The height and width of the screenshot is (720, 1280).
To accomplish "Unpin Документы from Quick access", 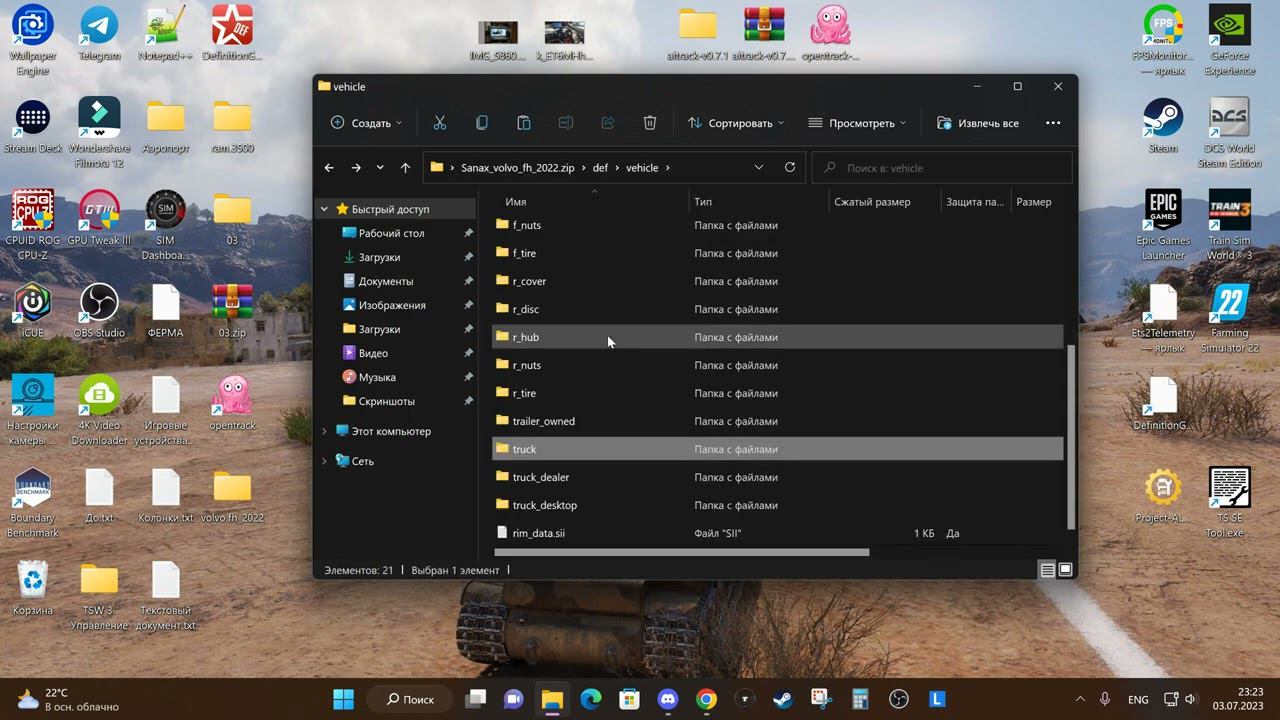I will point(468,281).
